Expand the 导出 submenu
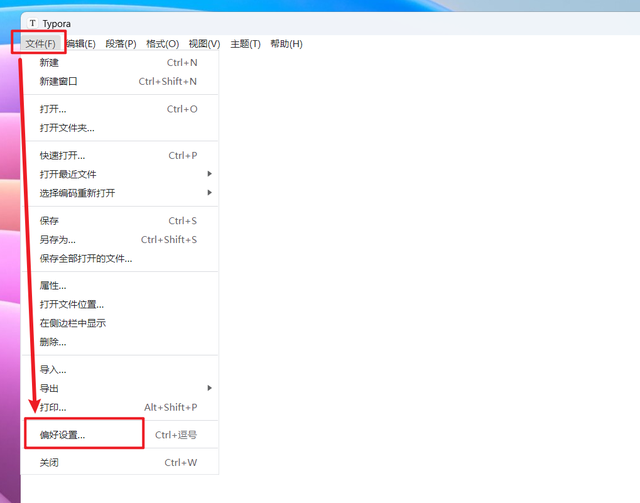This screenshot has width=640, height=503. point(120,388)
